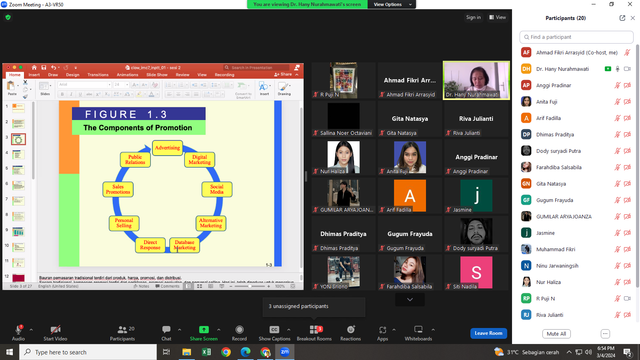Open File Explorer from taskbar
The image size is (640, 360).
[x=187, y=352]
